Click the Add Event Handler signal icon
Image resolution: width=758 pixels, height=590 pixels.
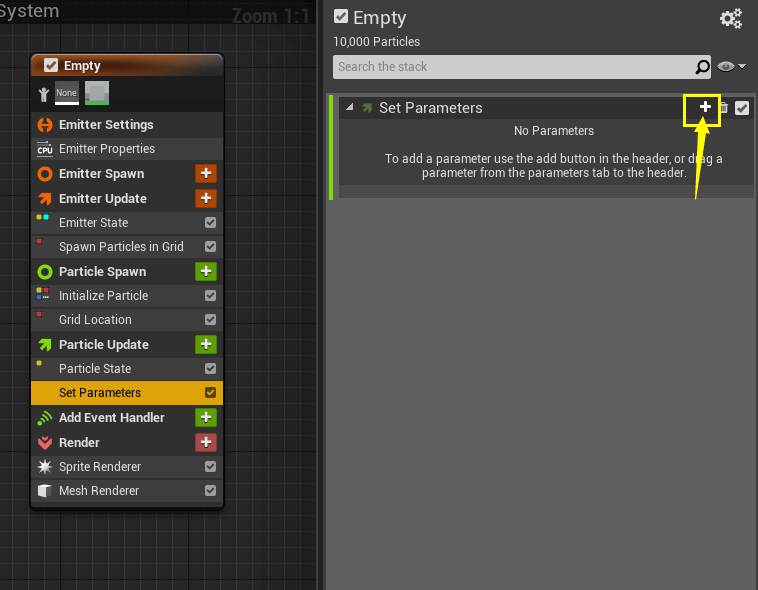coord(44,418)
